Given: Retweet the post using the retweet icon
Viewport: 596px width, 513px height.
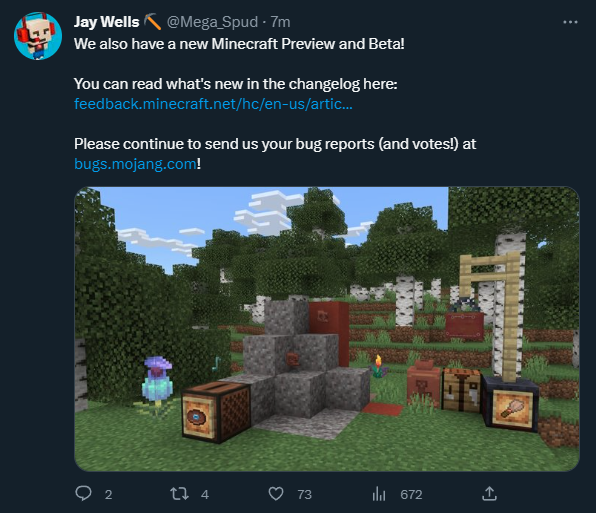Looking at the screenshot, I should (179, 494).
